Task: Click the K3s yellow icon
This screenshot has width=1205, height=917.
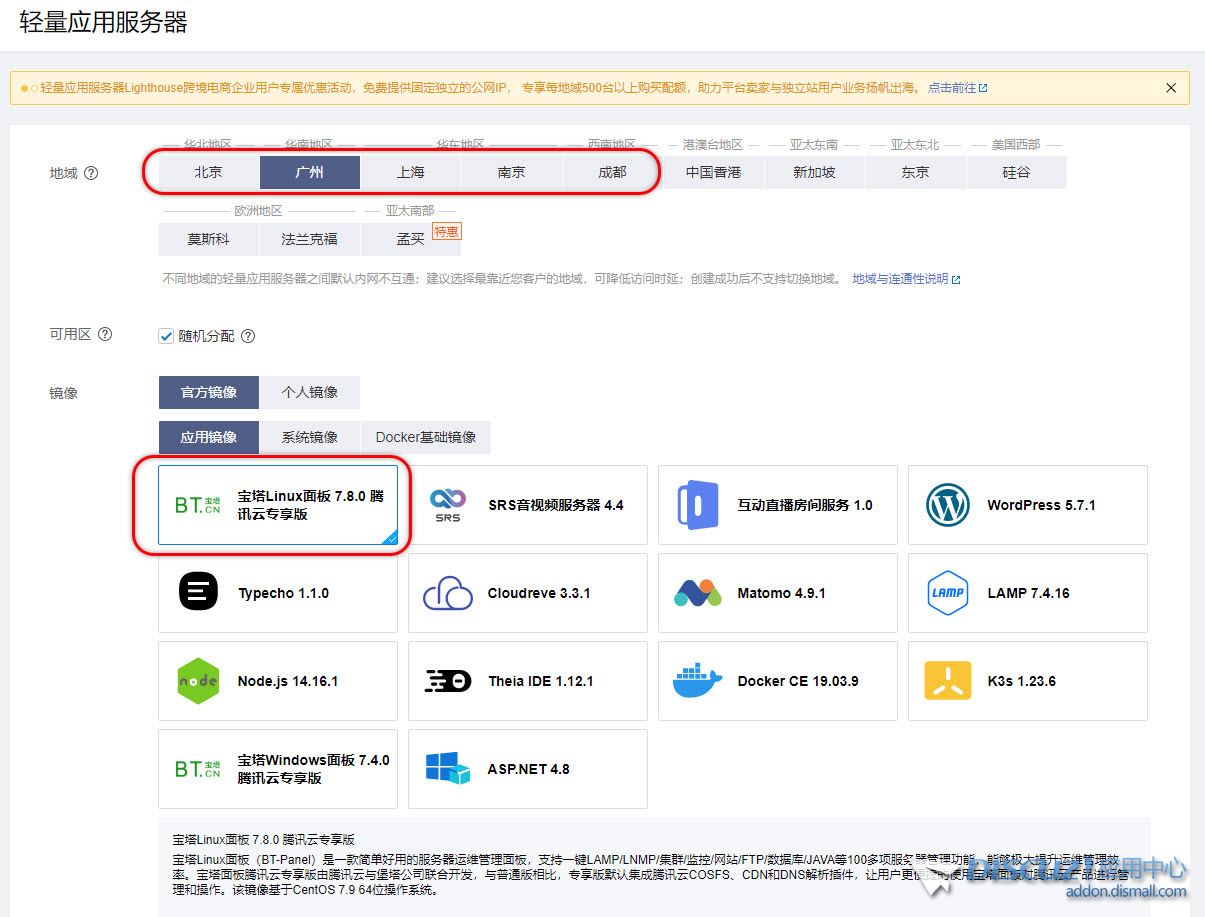Action: 947,681
